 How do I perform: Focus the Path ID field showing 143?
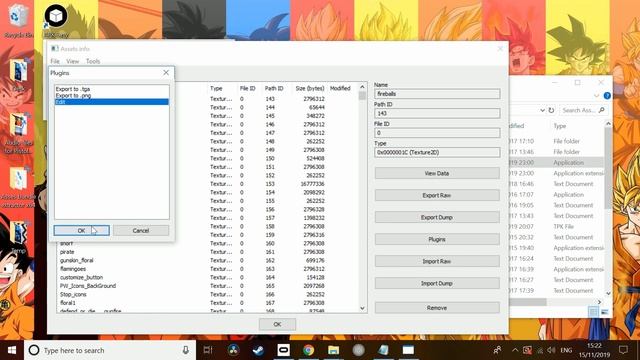[x=437, y=113]
